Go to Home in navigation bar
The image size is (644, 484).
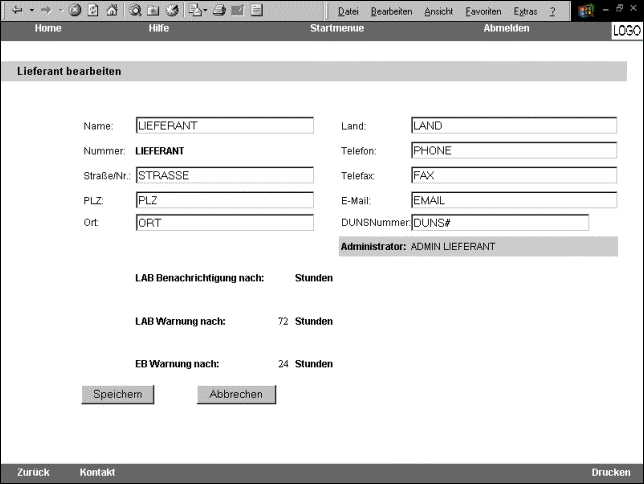[48, 28]
